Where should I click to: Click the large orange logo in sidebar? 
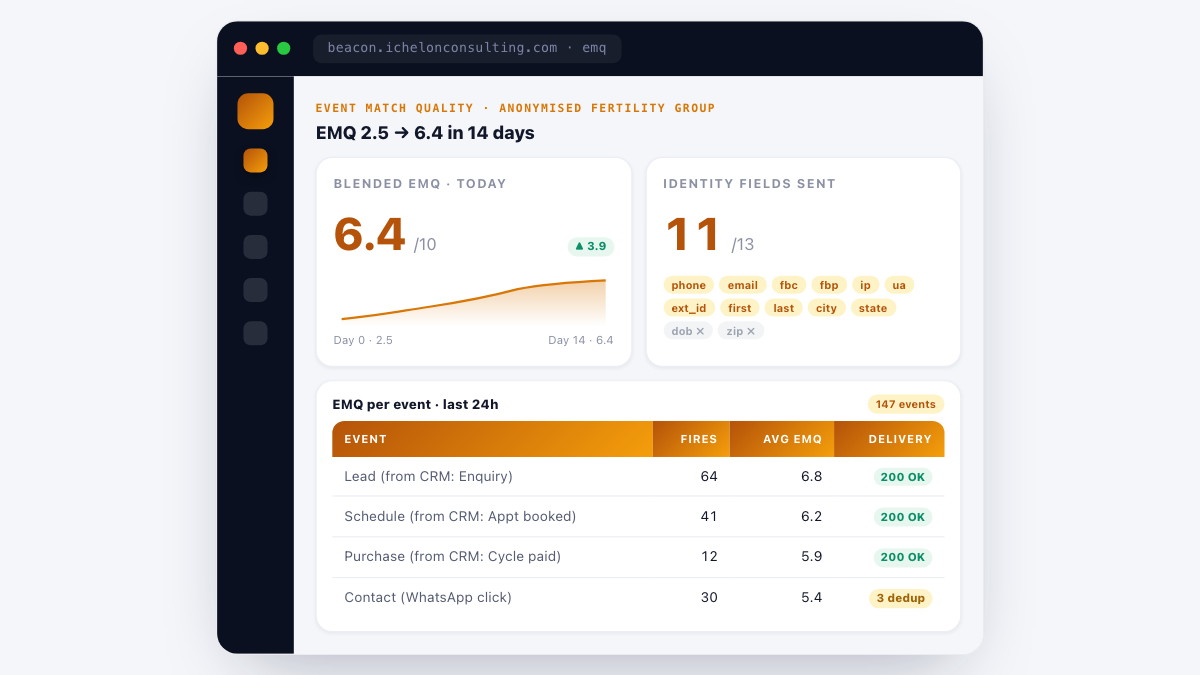(255, 111)
